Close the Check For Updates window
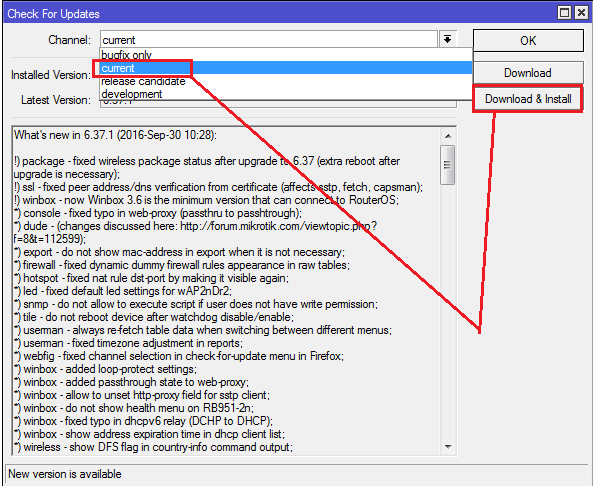 coord(581,13)
